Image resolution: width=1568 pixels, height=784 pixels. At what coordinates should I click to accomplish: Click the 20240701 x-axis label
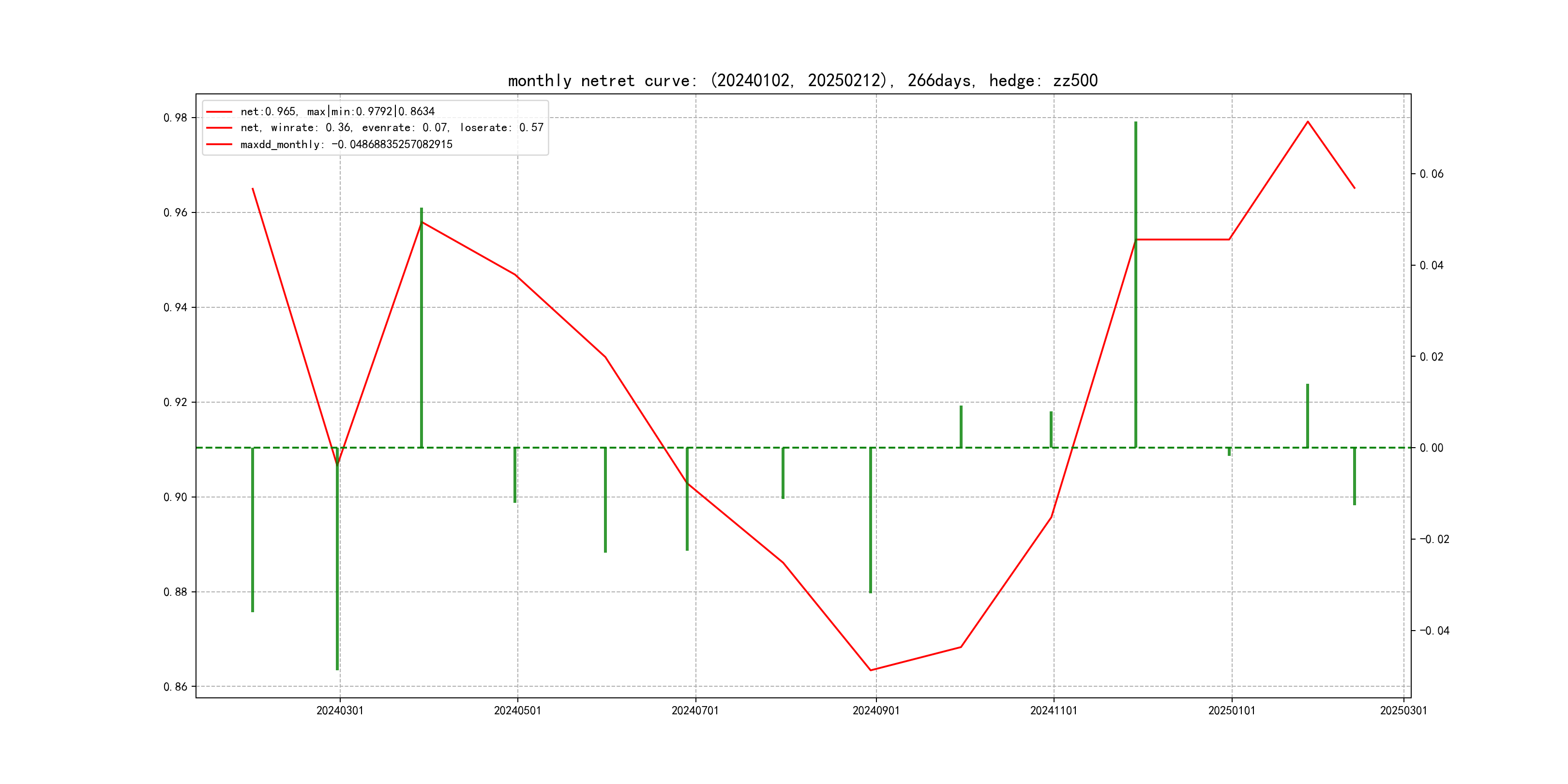click(695, 711)
